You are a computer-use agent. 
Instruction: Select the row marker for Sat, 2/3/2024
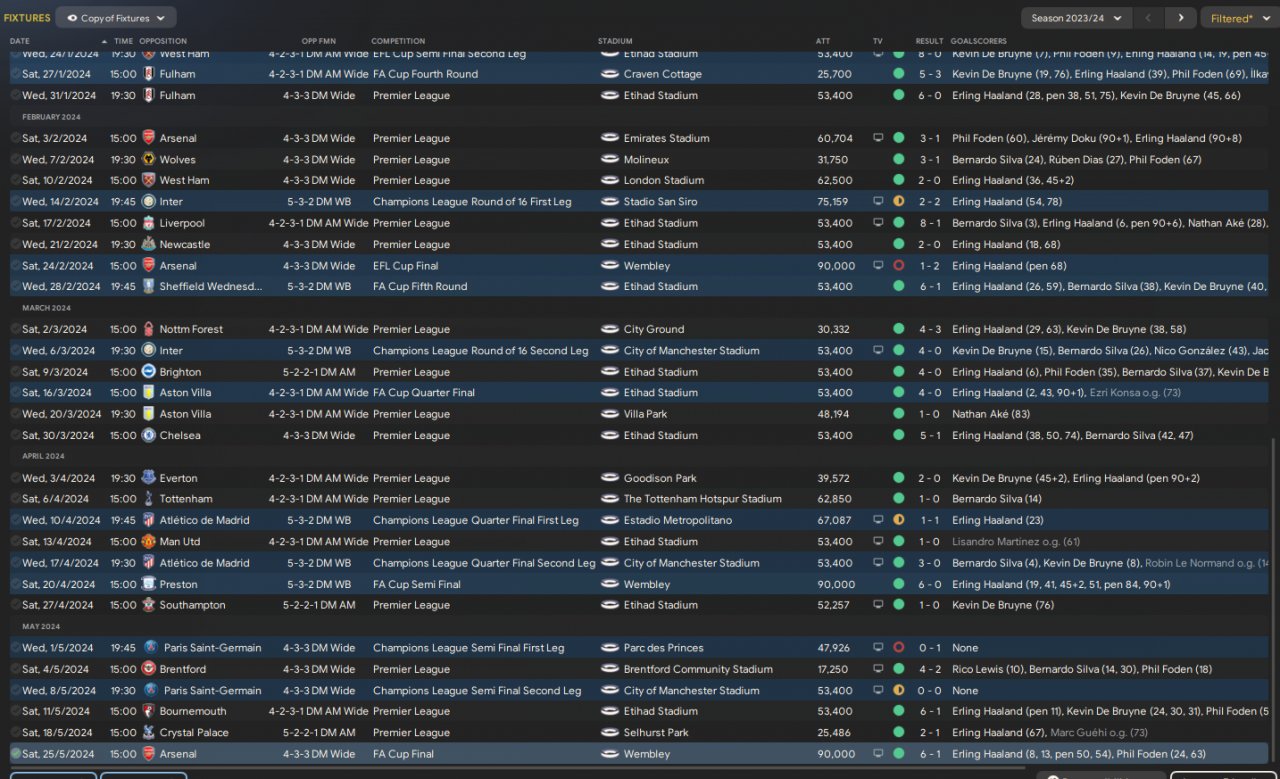point(15,329)
